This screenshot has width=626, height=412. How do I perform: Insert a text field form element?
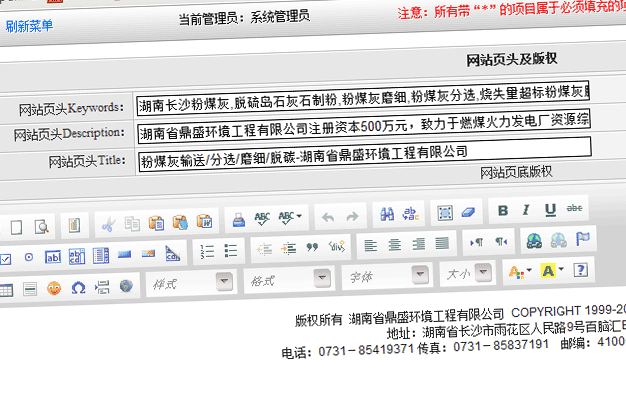click(x=53, y=257)
